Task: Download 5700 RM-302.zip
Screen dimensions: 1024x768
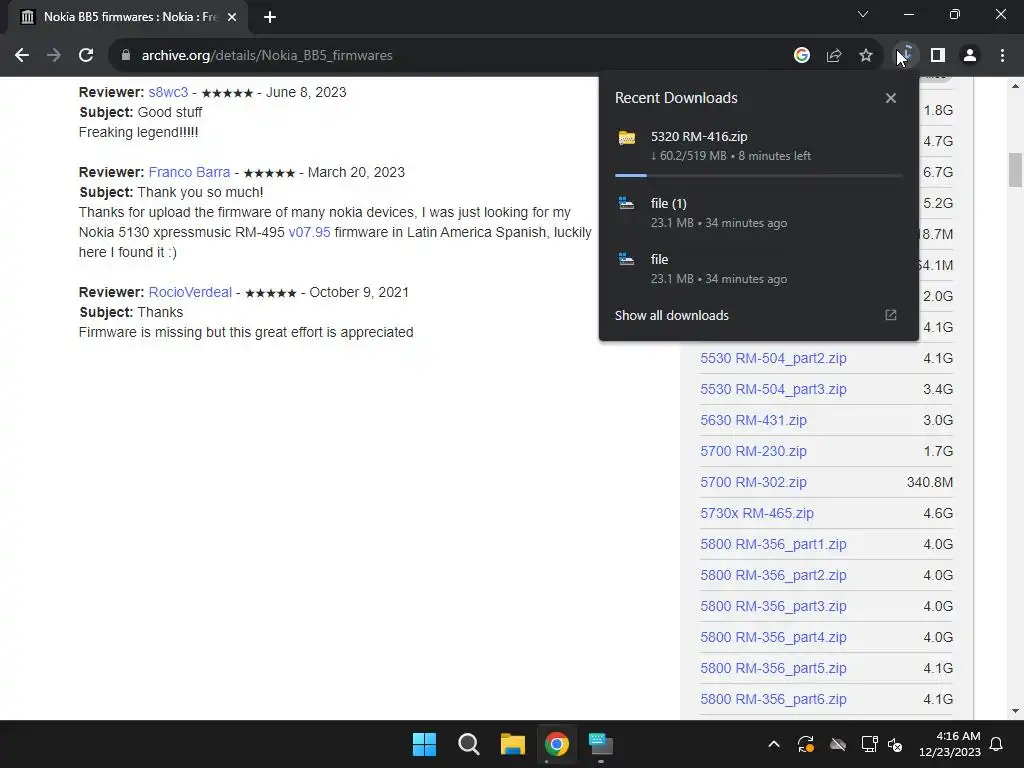Action: pos(753,482)
